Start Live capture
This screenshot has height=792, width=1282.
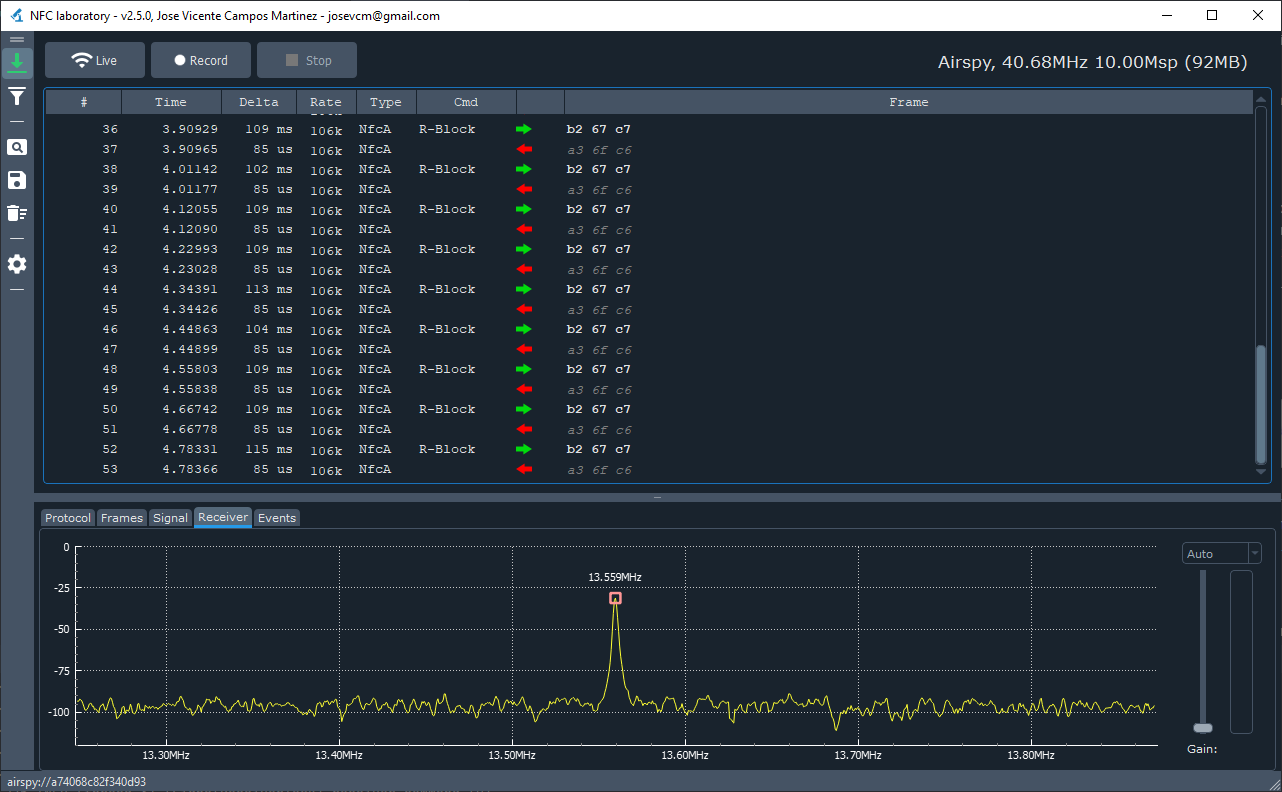(x=95, y=60)
